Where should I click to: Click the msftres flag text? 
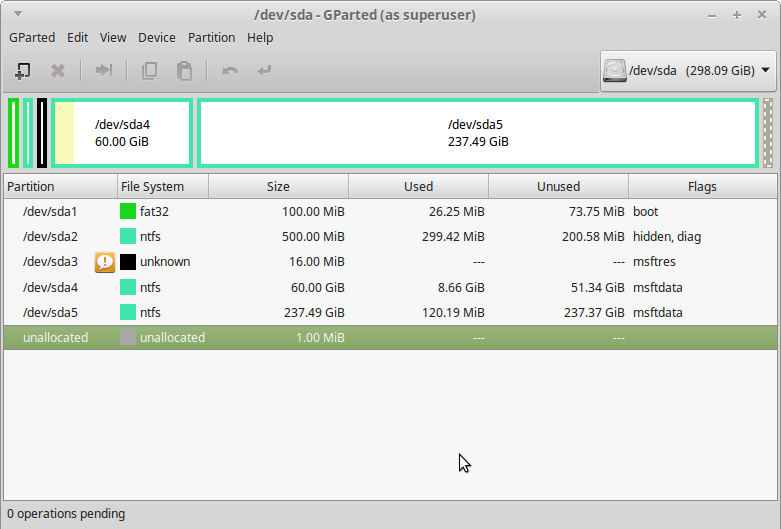point(654,262)
